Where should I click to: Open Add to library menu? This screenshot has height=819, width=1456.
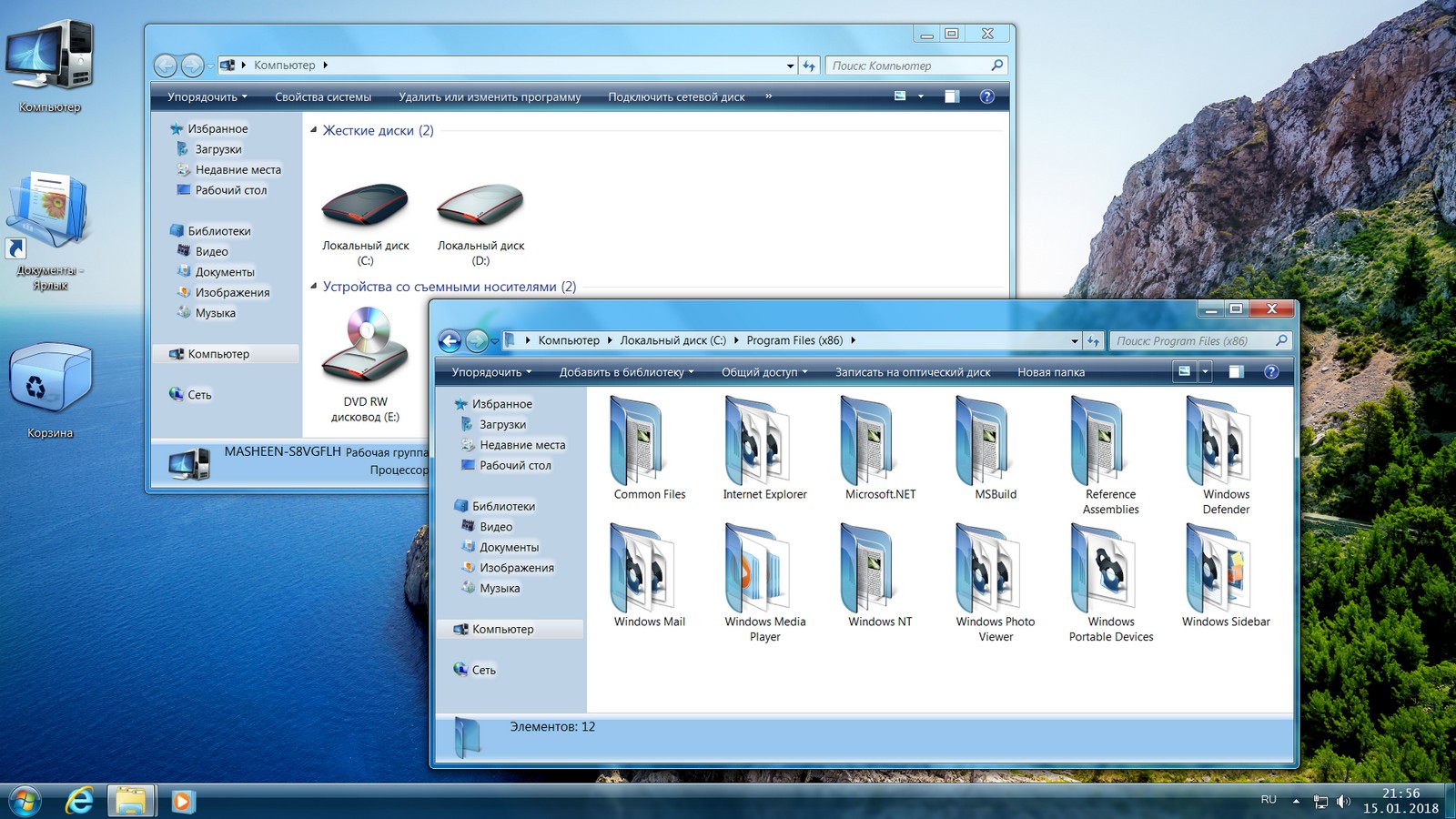pos(626,372)
